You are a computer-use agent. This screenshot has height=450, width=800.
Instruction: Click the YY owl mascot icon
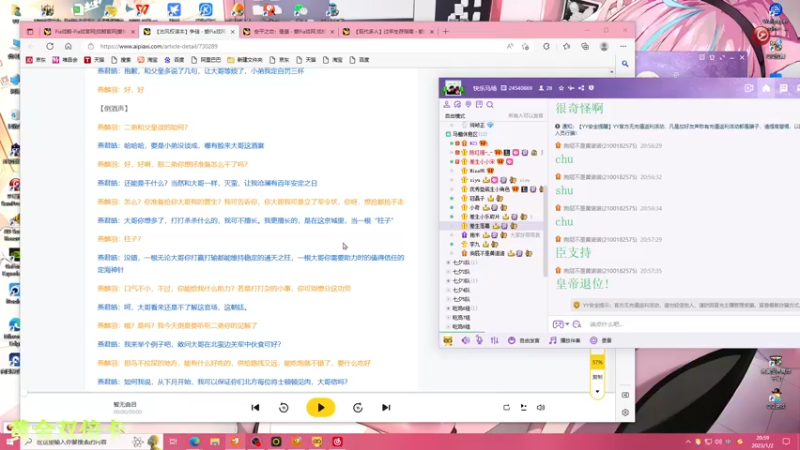tap(448, 340)
